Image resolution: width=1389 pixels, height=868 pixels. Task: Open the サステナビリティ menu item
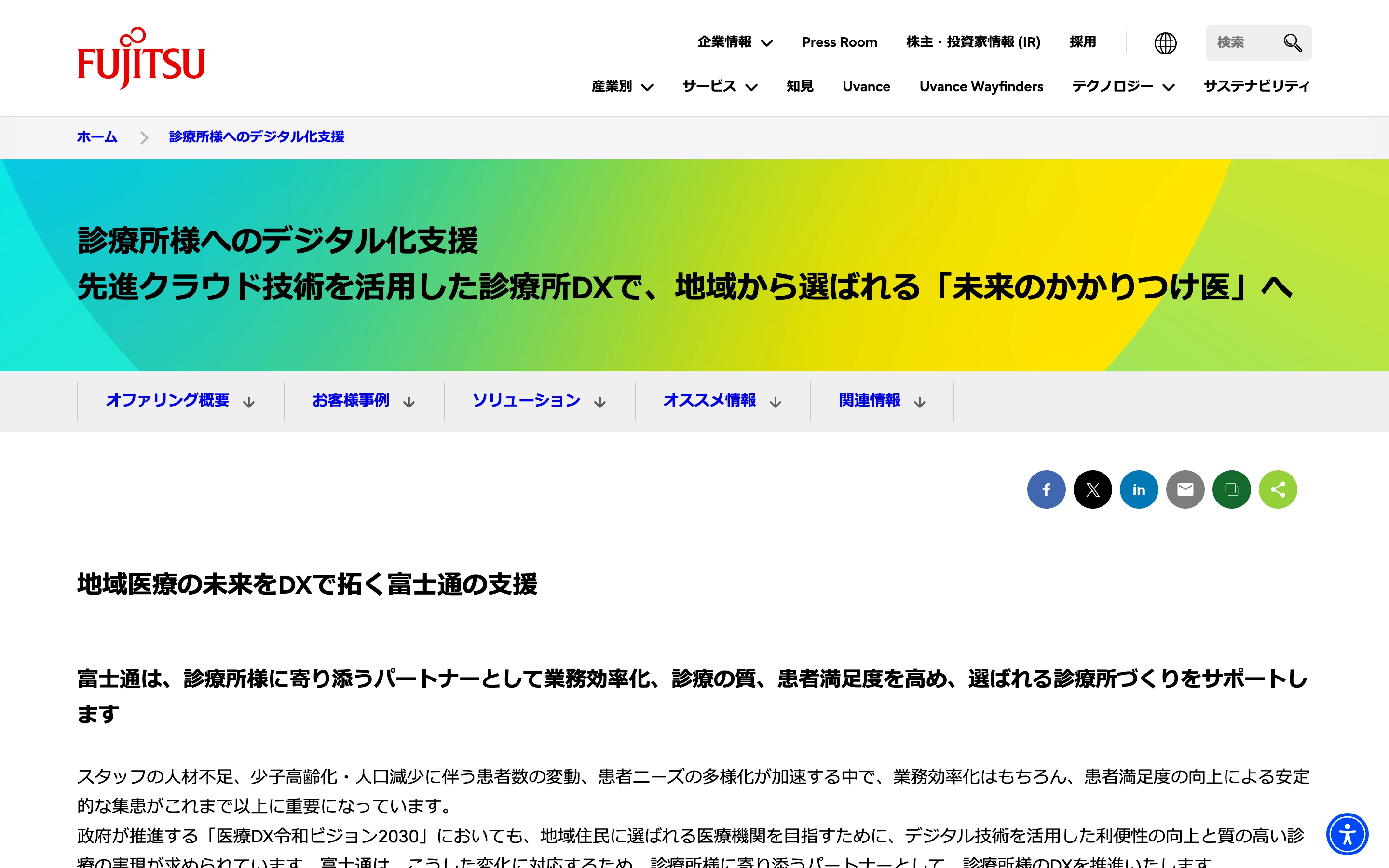coord(1256,86)
